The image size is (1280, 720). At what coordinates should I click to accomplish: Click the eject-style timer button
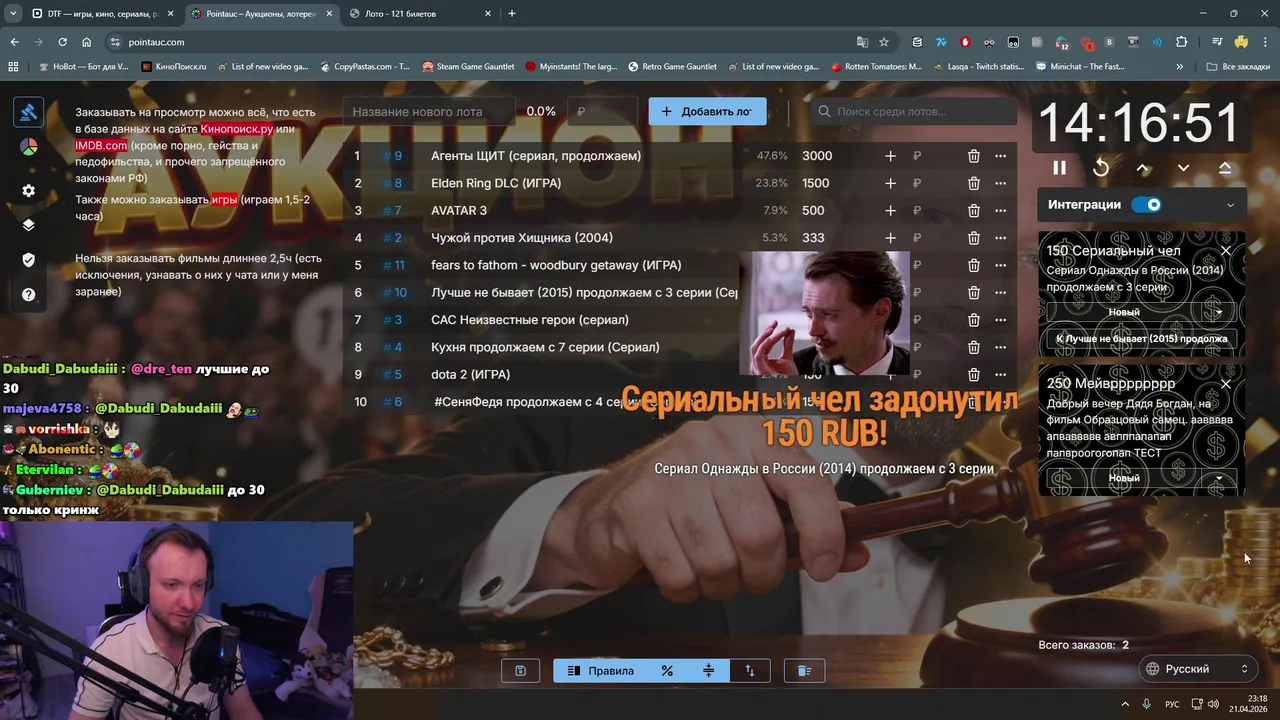pos(1225,168)
